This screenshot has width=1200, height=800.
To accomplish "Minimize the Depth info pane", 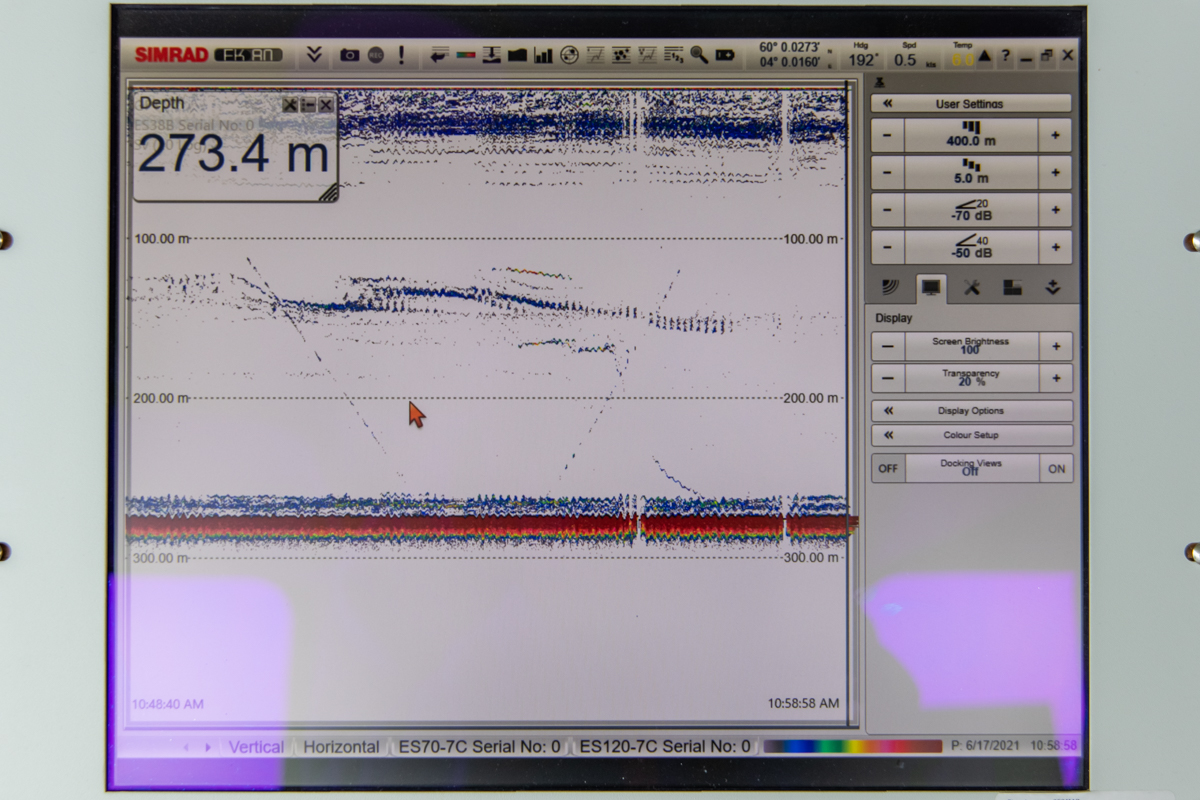I will coord(308,105).
